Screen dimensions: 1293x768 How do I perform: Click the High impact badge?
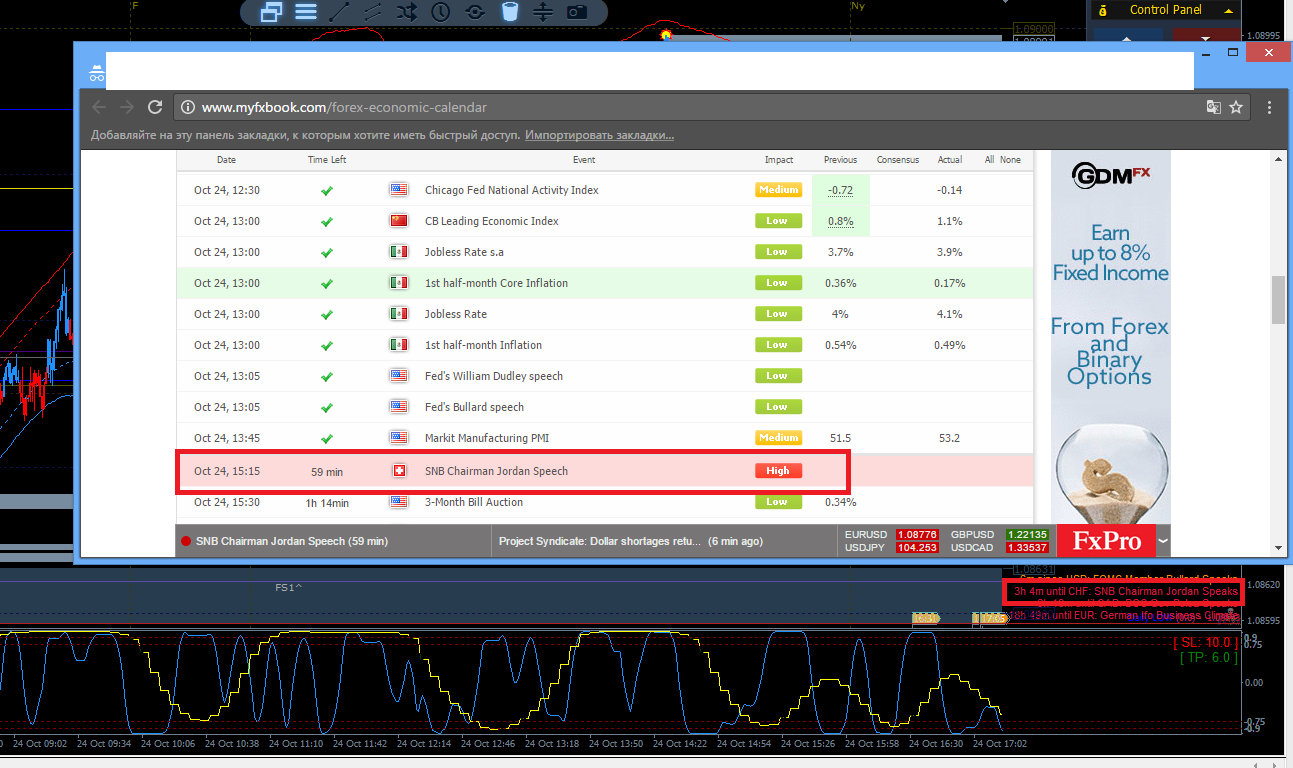click(x=778, y=471)
